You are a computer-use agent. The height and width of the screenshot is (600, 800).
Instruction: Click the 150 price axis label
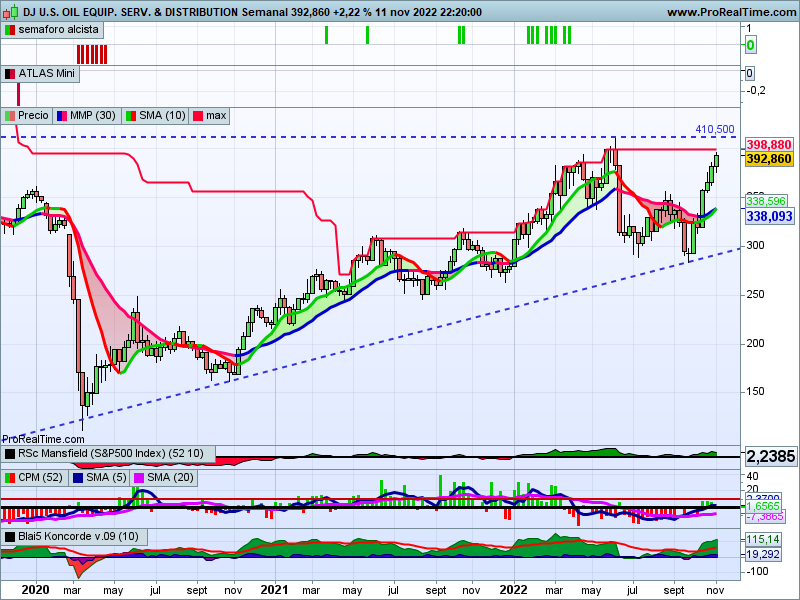tap(755, 391)
